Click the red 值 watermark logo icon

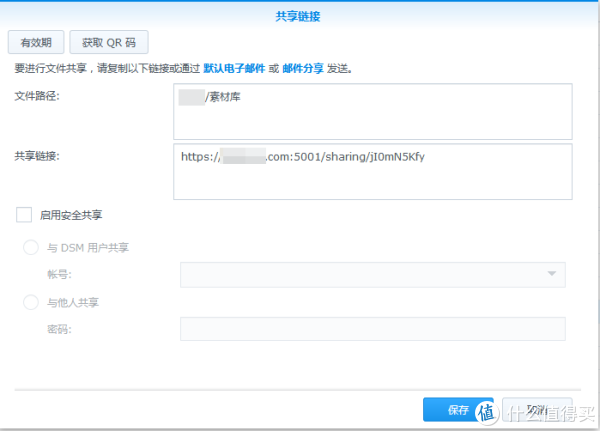(x=484, y=411)
